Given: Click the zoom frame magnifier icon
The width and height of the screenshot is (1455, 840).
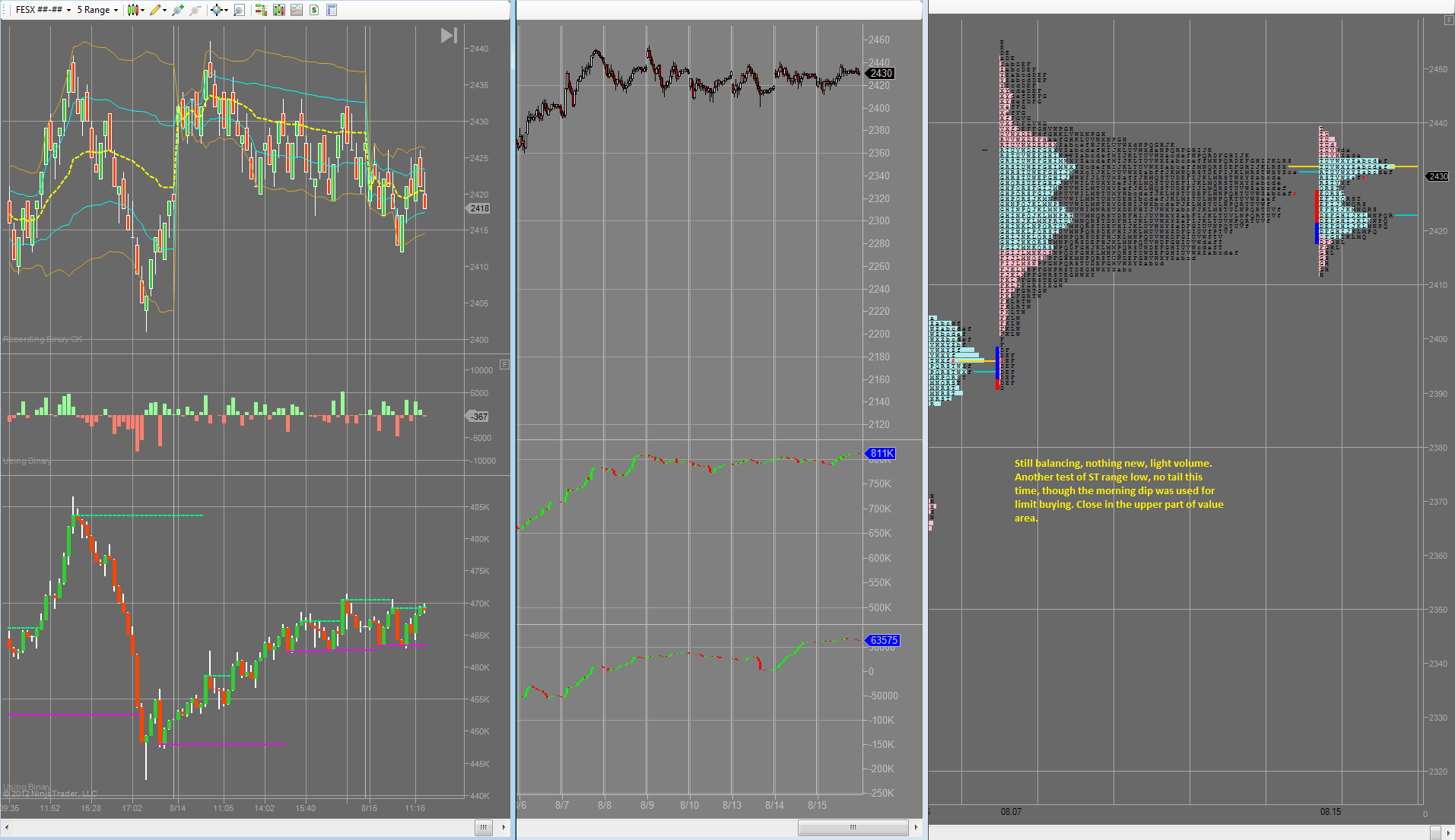Looking at the screenshot, I should (x=239, y=10).
